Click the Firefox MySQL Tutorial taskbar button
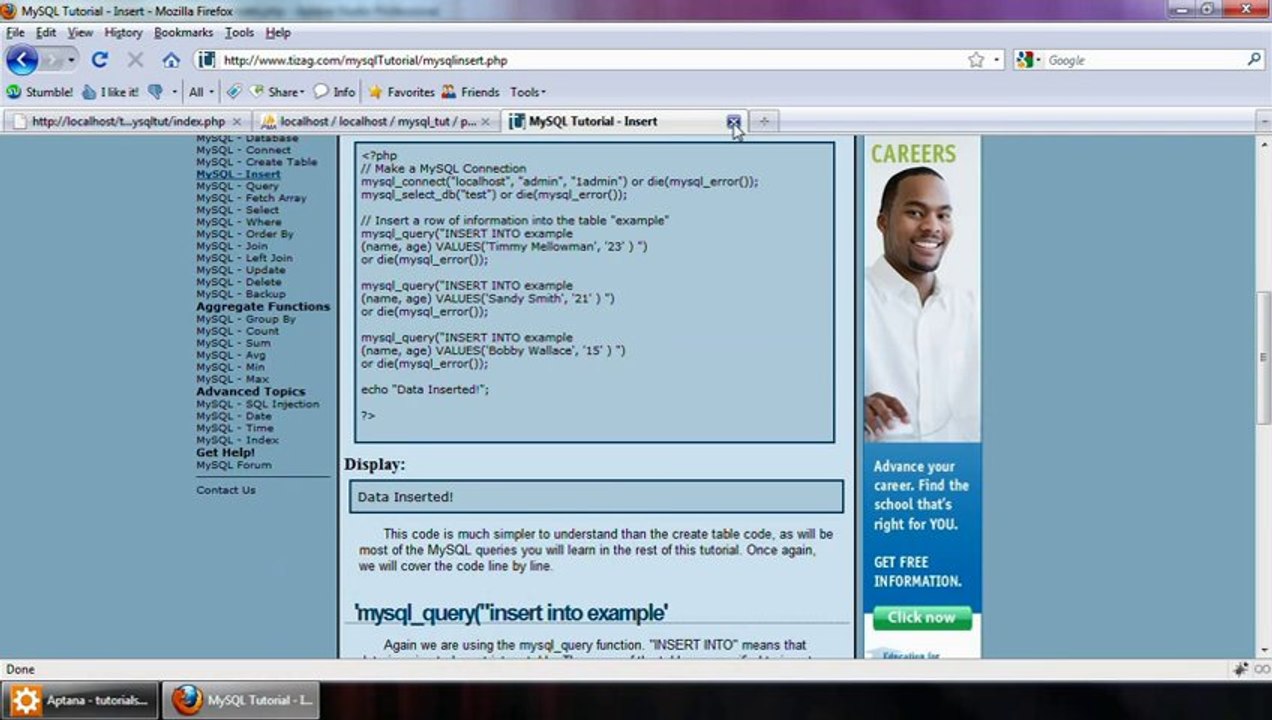The height and width of the screenshot is (720, 1272). [243, 700]
